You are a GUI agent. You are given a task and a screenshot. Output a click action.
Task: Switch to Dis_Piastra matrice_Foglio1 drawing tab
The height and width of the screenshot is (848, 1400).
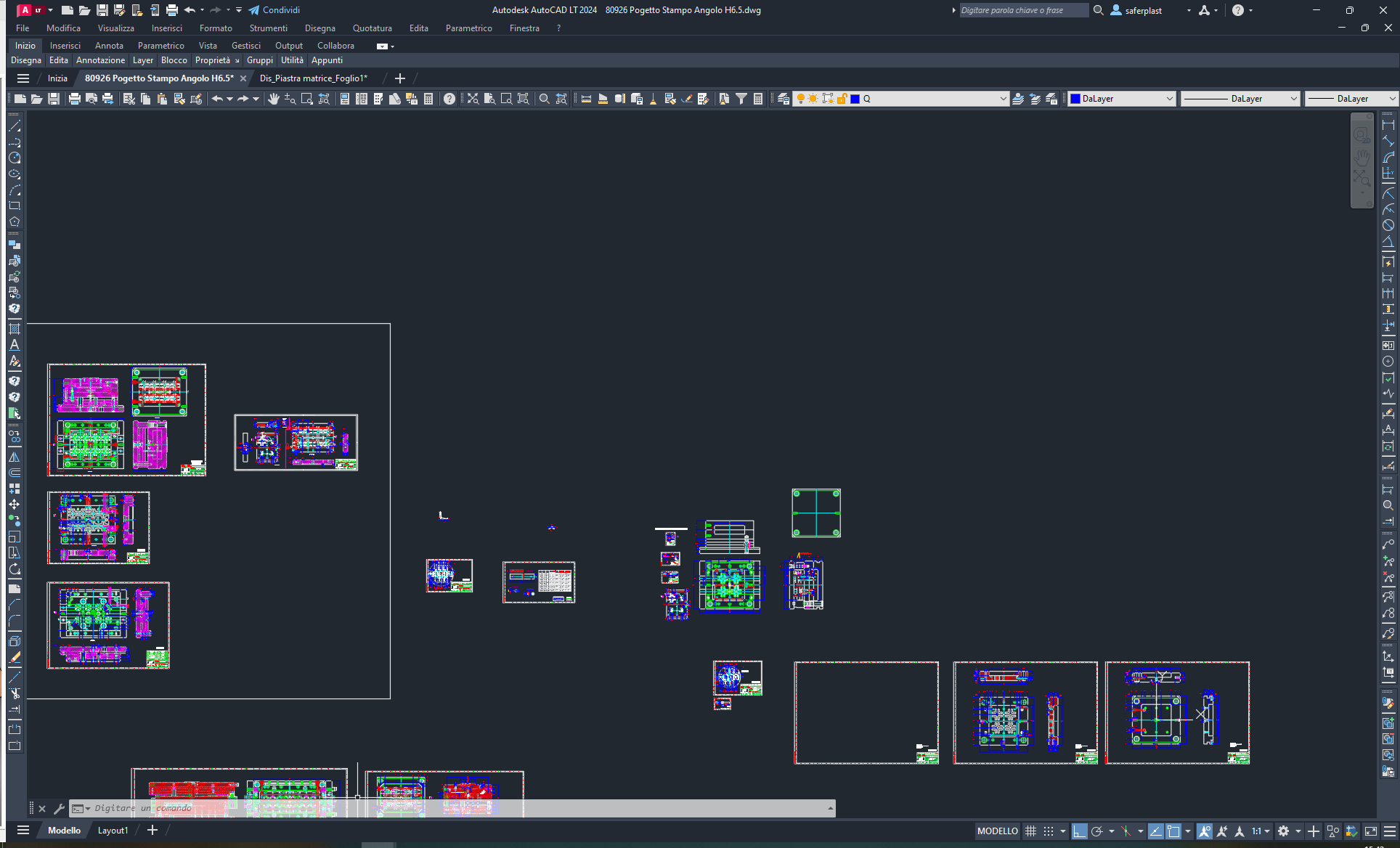[x=314, y=78]
